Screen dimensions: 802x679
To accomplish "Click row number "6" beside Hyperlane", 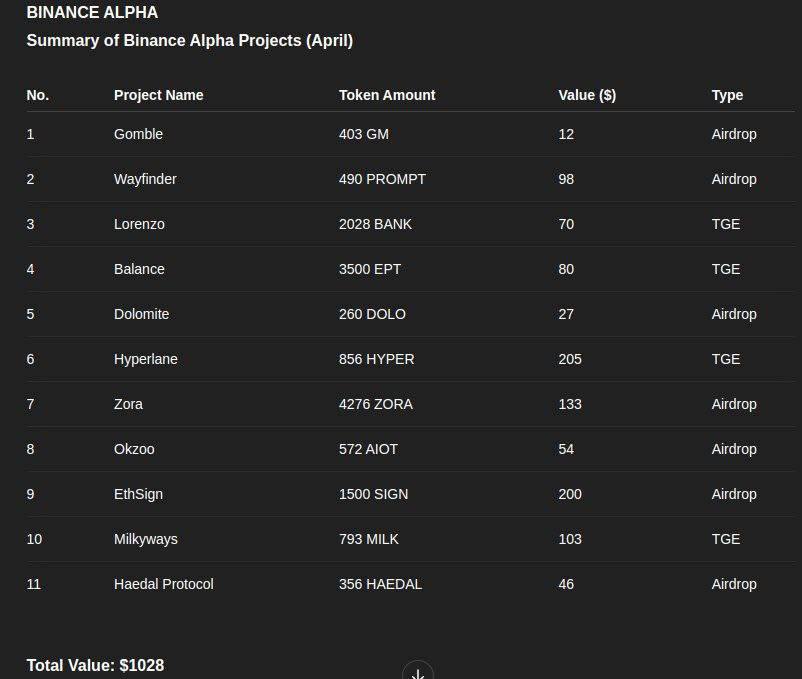I will pos(30,359).
